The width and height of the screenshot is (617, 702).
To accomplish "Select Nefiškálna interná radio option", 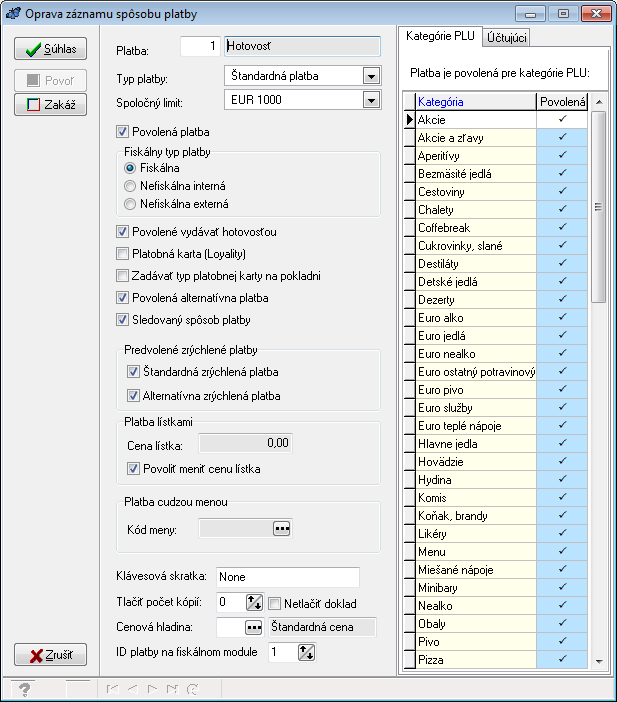I will point(130,186).
